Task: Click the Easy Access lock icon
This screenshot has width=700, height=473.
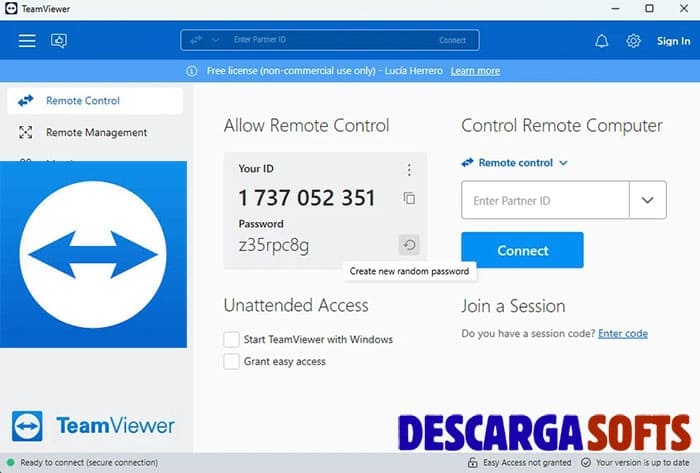Action: tap(472, 463)
